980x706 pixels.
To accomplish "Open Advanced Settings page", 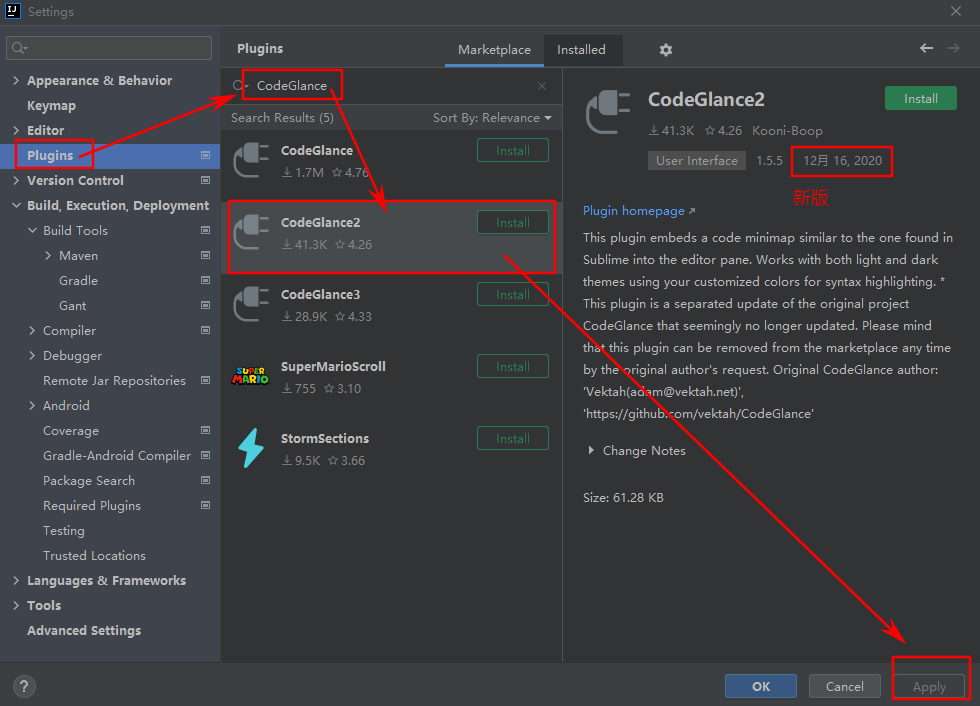I will 84,630.
